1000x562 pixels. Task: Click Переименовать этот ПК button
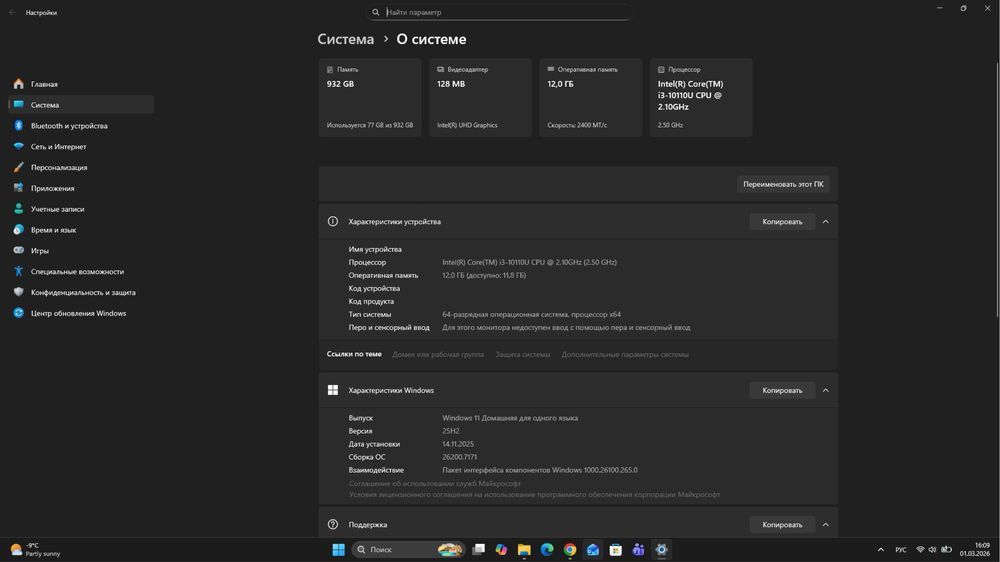783,184
